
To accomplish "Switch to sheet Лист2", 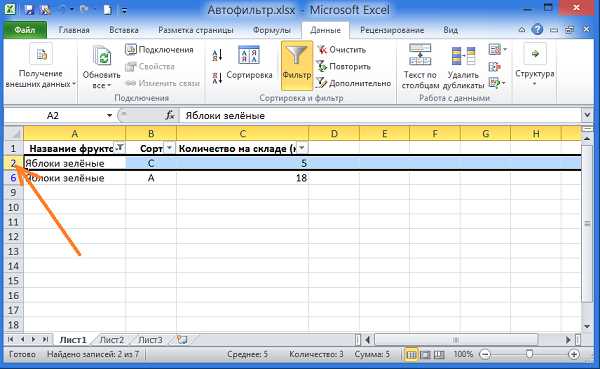I will click(112, 340).
